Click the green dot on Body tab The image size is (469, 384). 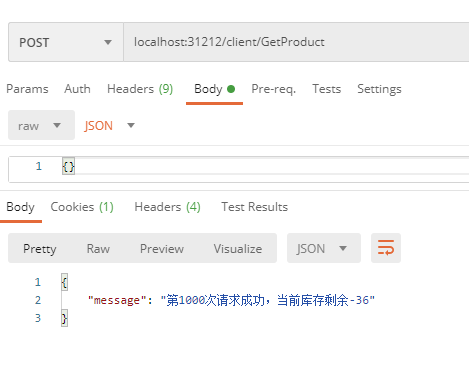coord(231,89)
